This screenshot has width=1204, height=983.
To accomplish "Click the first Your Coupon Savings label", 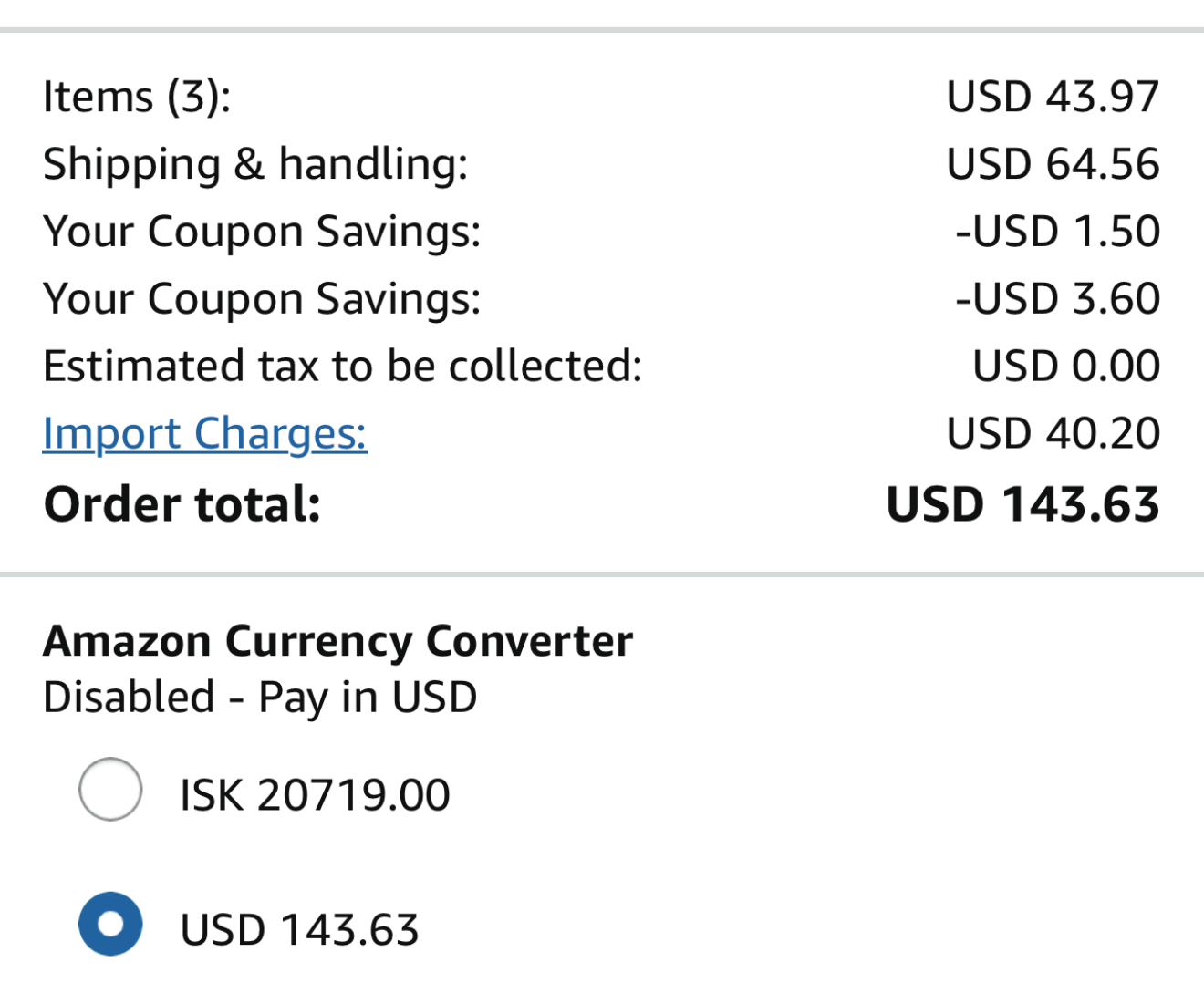I will coord(262,232).
